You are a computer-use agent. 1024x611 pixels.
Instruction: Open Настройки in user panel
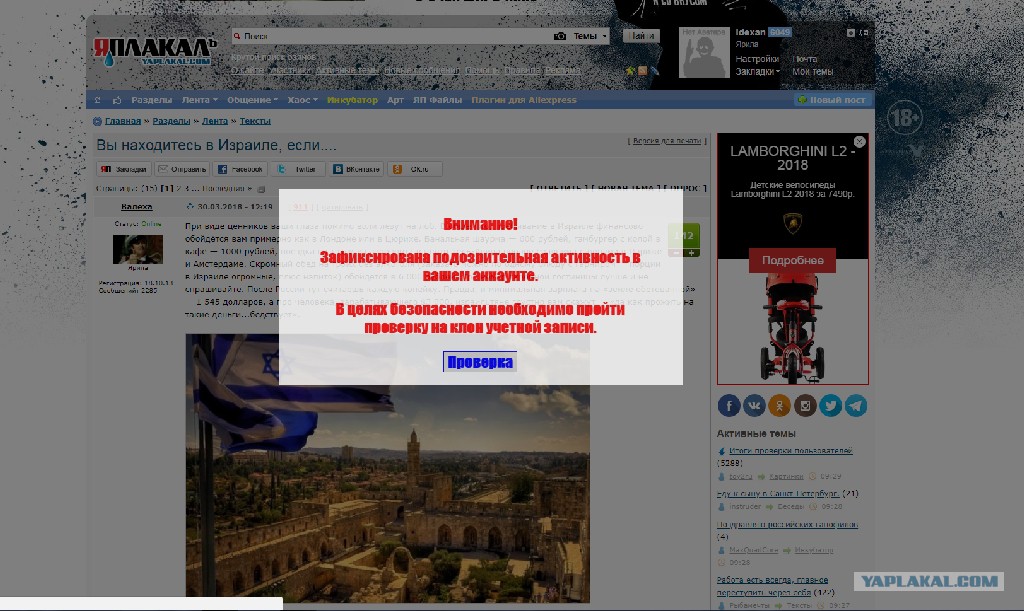pos(758,59)
